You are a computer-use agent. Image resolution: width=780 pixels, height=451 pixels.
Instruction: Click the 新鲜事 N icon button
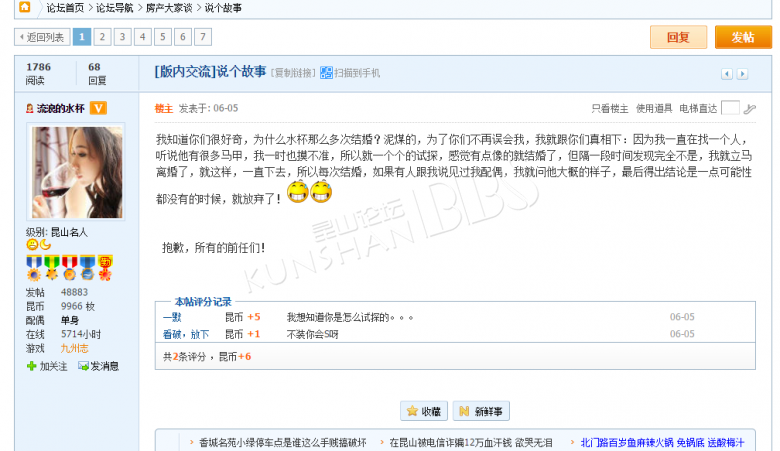coord(481,411)
